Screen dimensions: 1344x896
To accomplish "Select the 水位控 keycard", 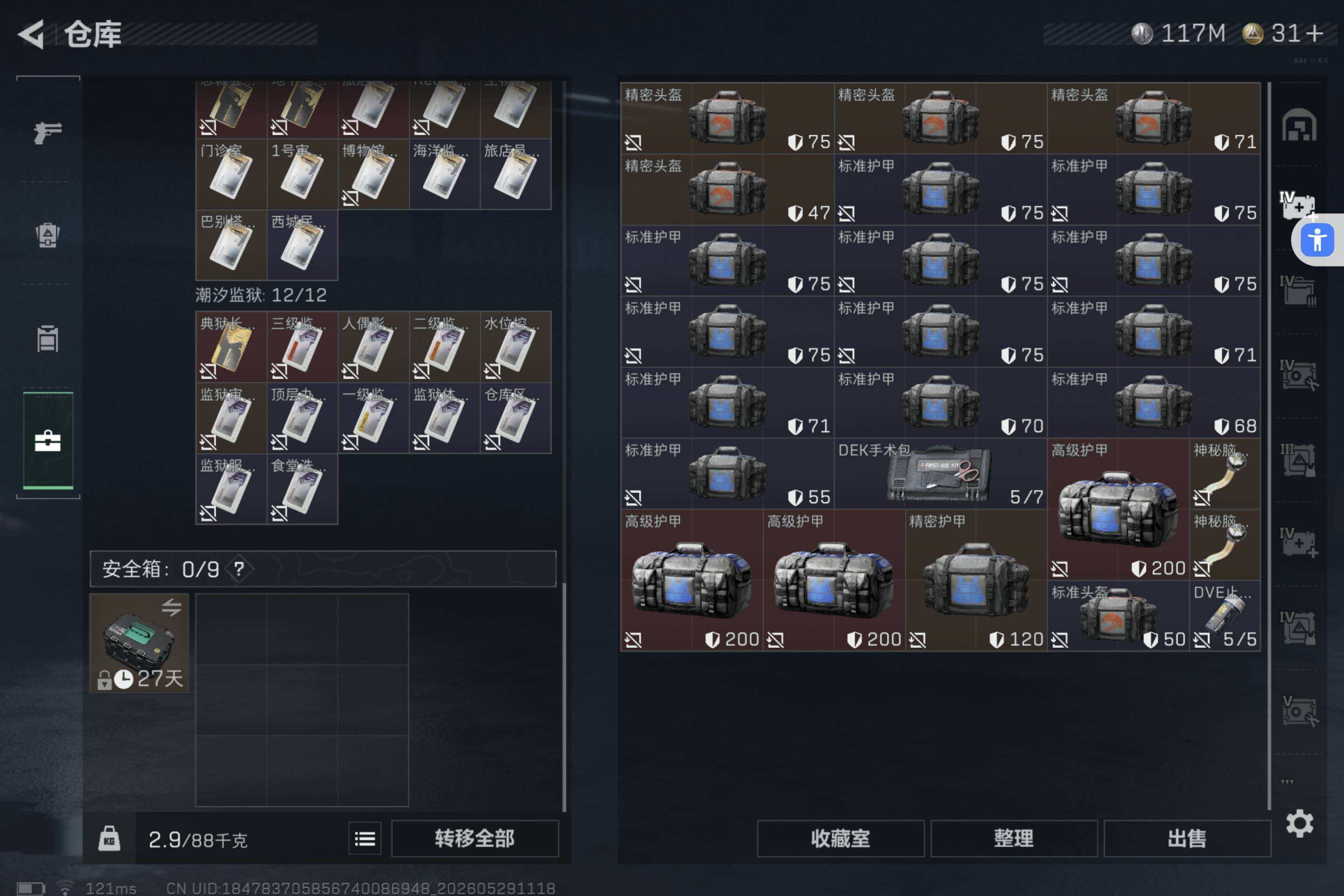I will [515, 346].
